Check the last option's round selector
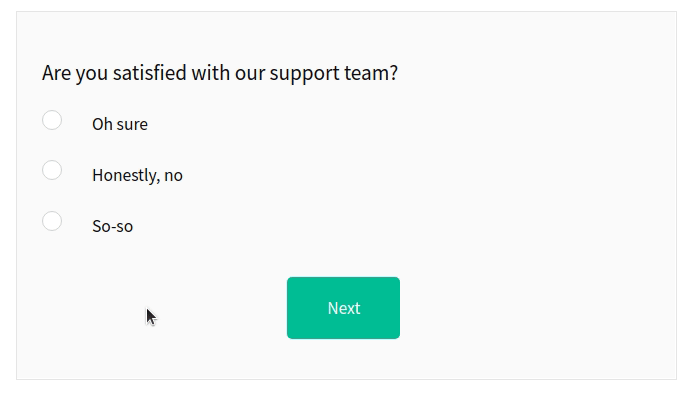 (52, 221)
